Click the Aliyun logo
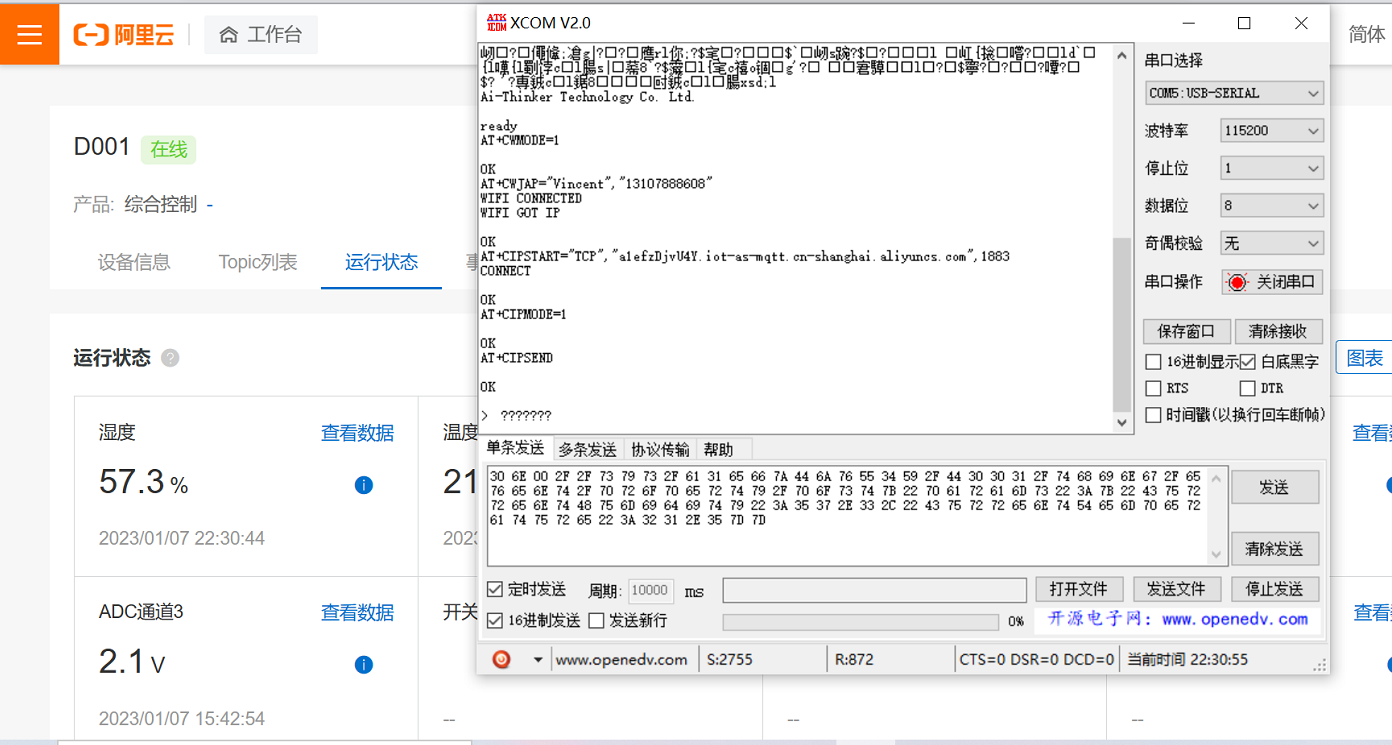The image size is (1392, 745). coord(124,35)
